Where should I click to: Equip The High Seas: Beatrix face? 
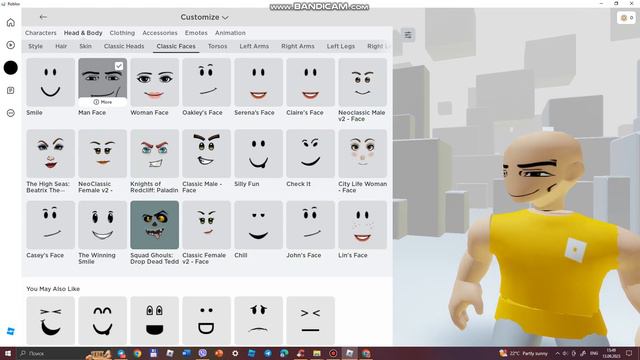pyautogui.click(x=51, y=153)
